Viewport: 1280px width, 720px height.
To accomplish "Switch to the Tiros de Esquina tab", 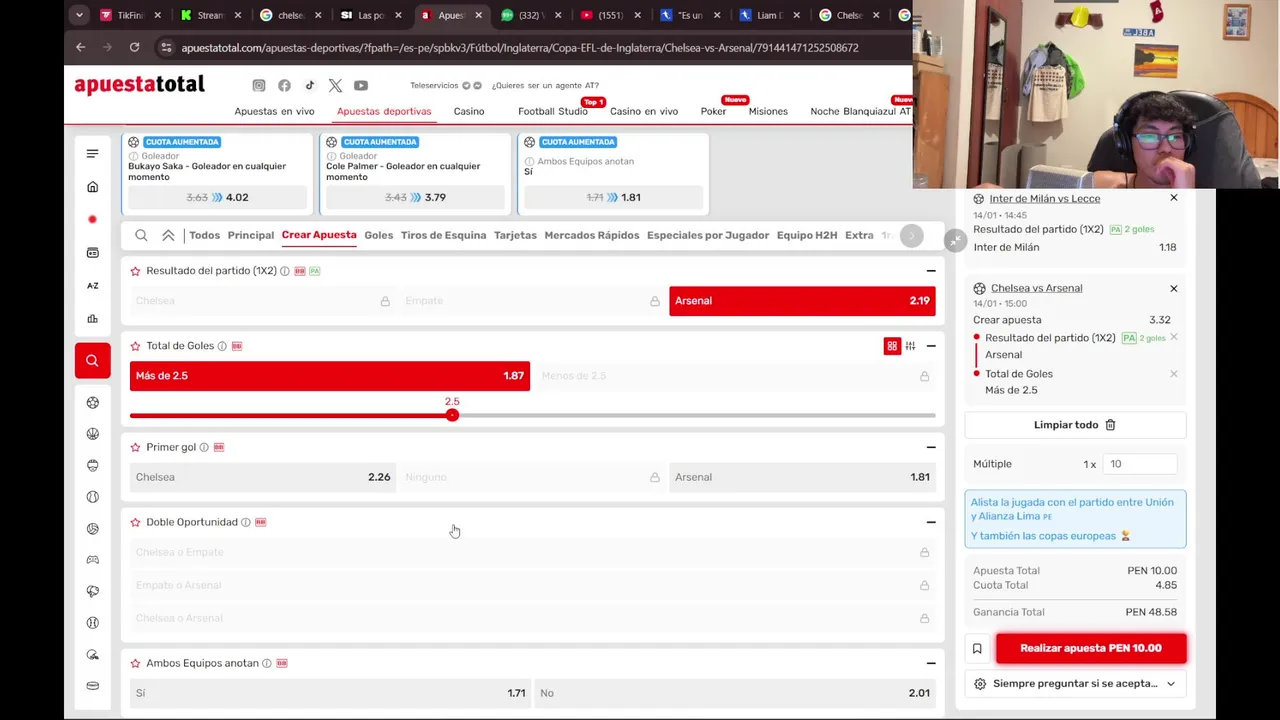I will 443,235.
